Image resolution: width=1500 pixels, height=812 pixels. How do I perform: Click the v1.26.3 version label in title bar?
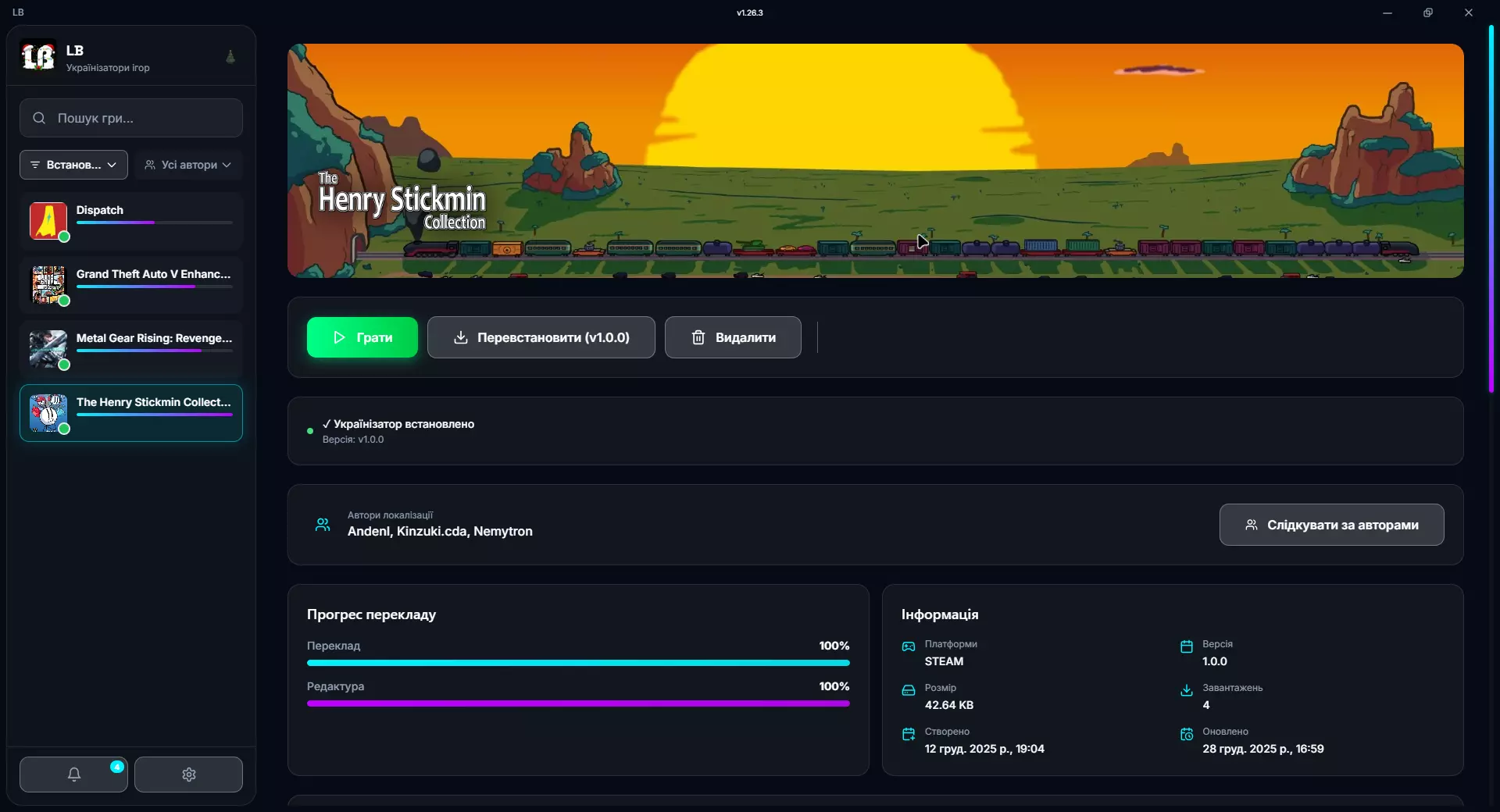click(750, 12)
